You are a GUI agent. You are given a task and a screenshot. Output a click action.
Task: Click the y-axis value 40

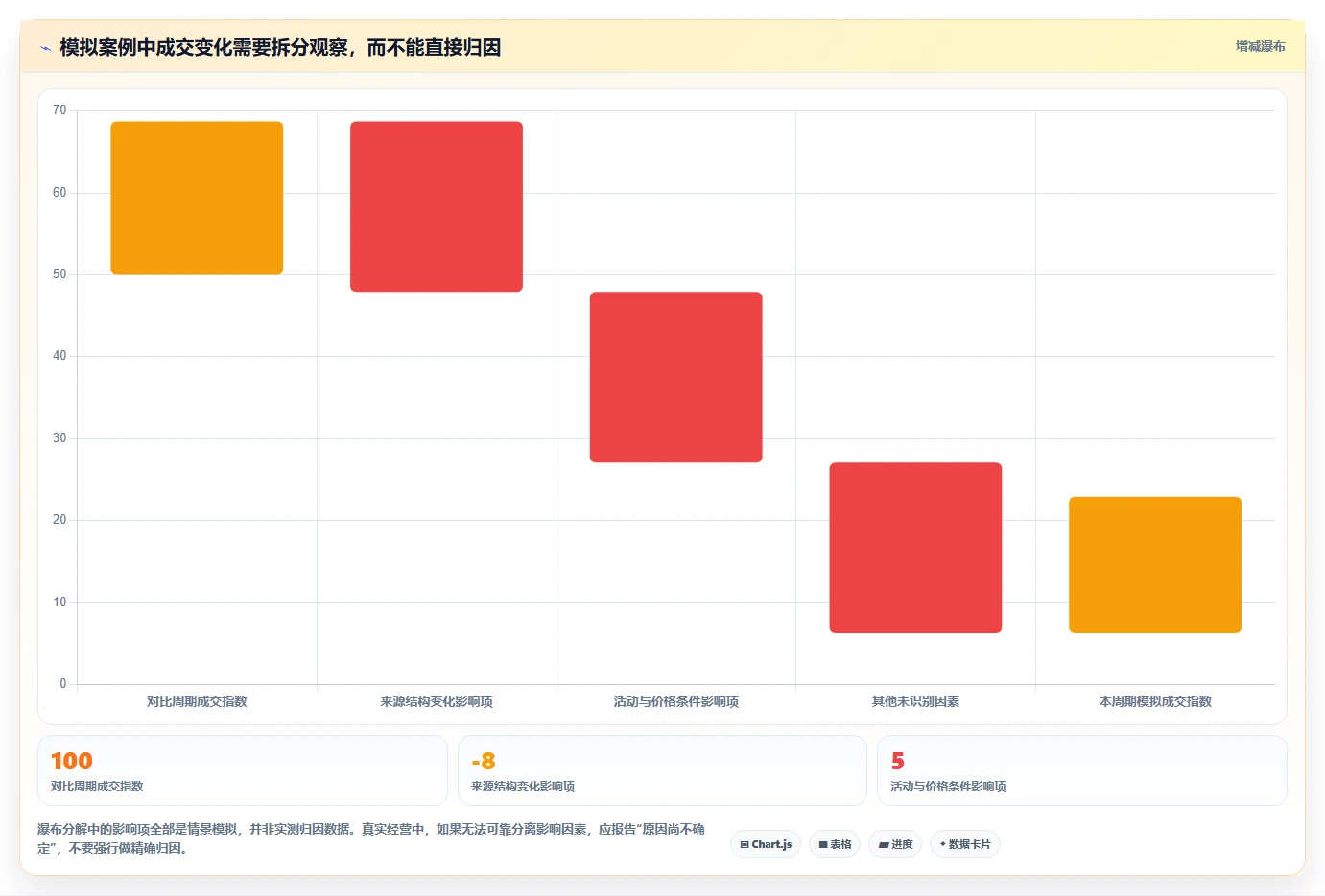tap(59, 356)
